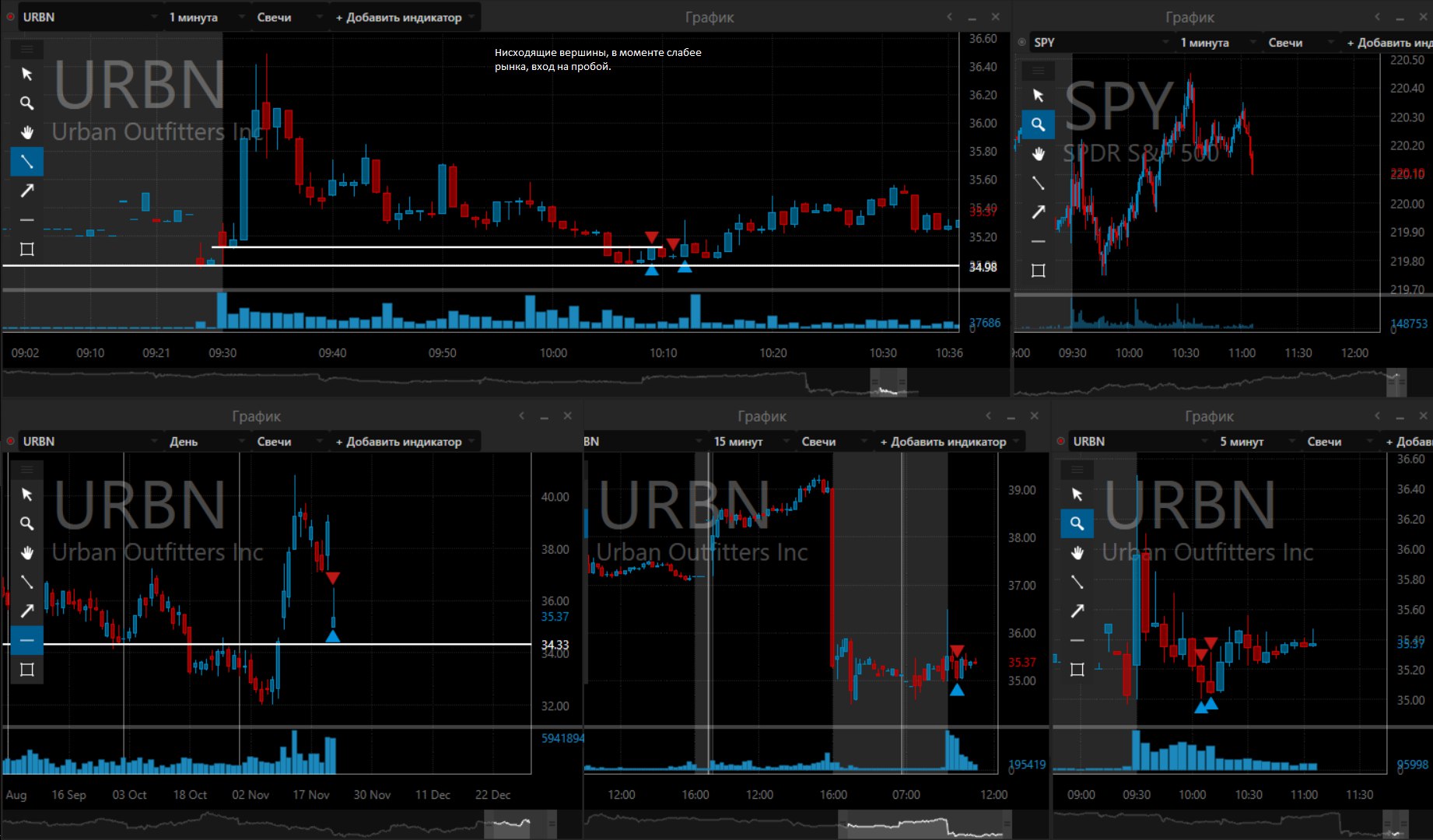Select trend line tool in URBN daily chart
Image resolution: width=1433 pixels, height=840 pixels.
[26, 582]
